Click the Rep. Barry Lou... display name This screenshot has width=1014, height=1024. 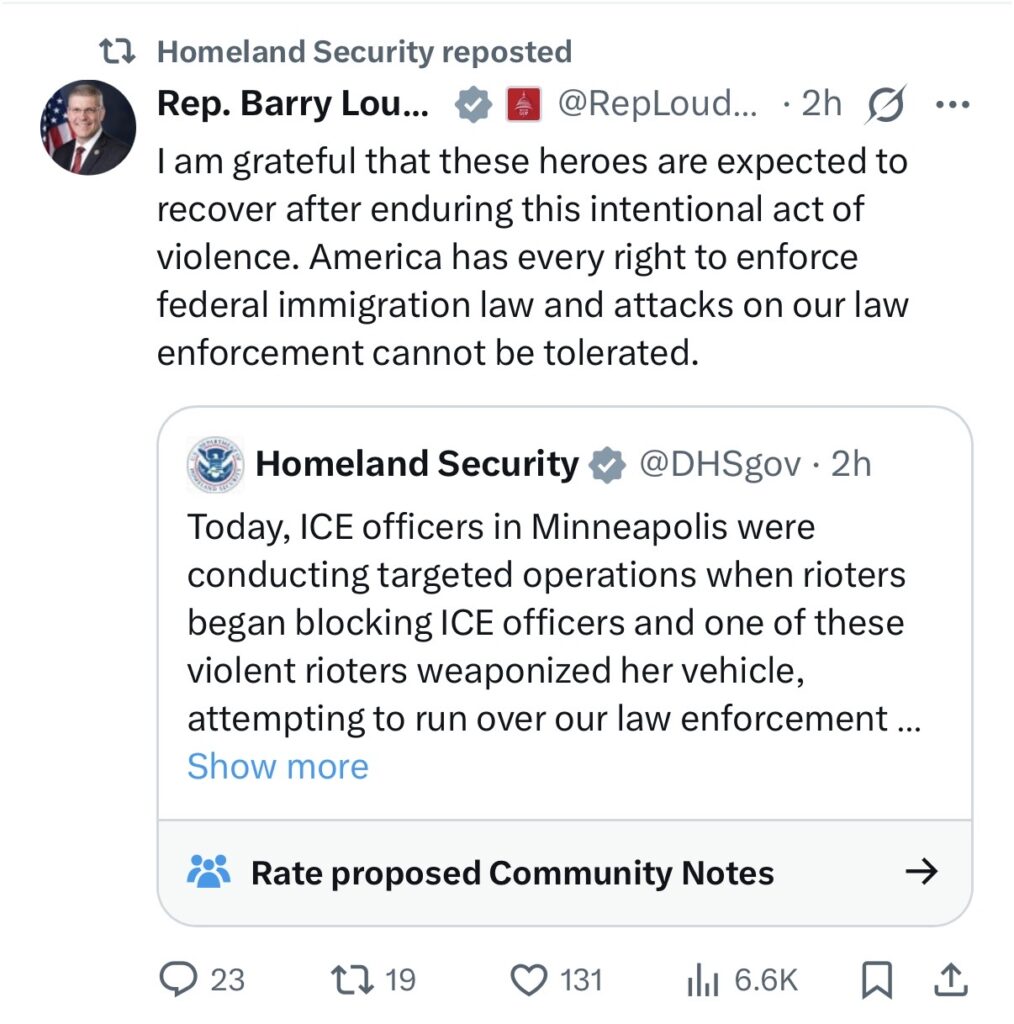tap(293, 104)
